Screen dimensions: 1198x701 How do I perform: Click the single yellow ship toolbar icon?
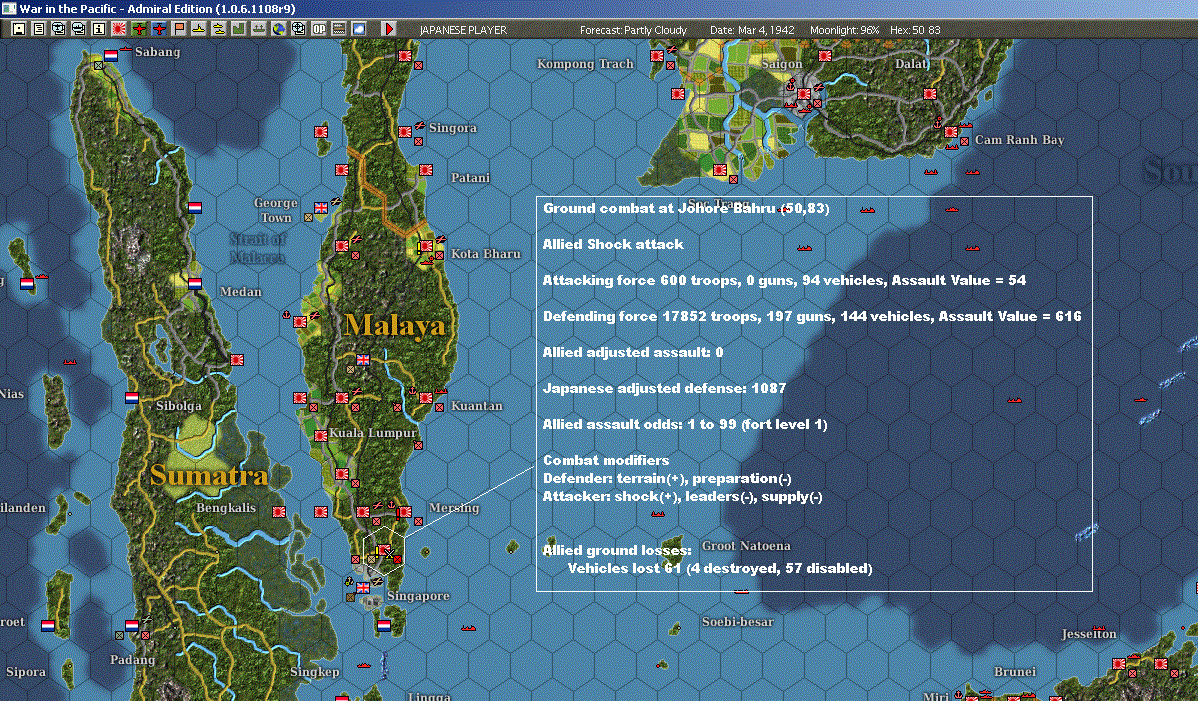click(199, 29)
